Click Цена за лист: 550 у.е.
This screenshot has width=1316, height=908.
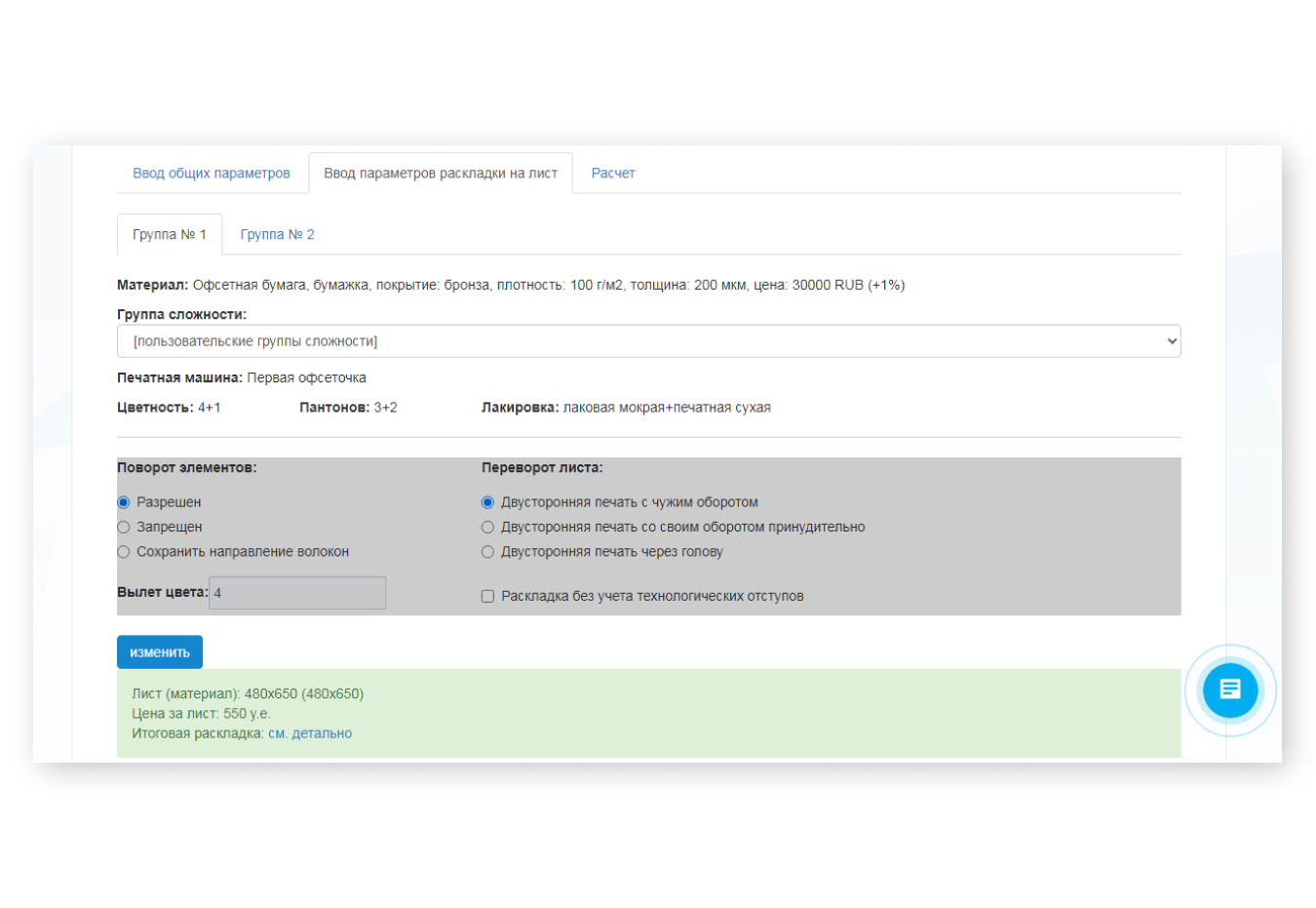201,713
